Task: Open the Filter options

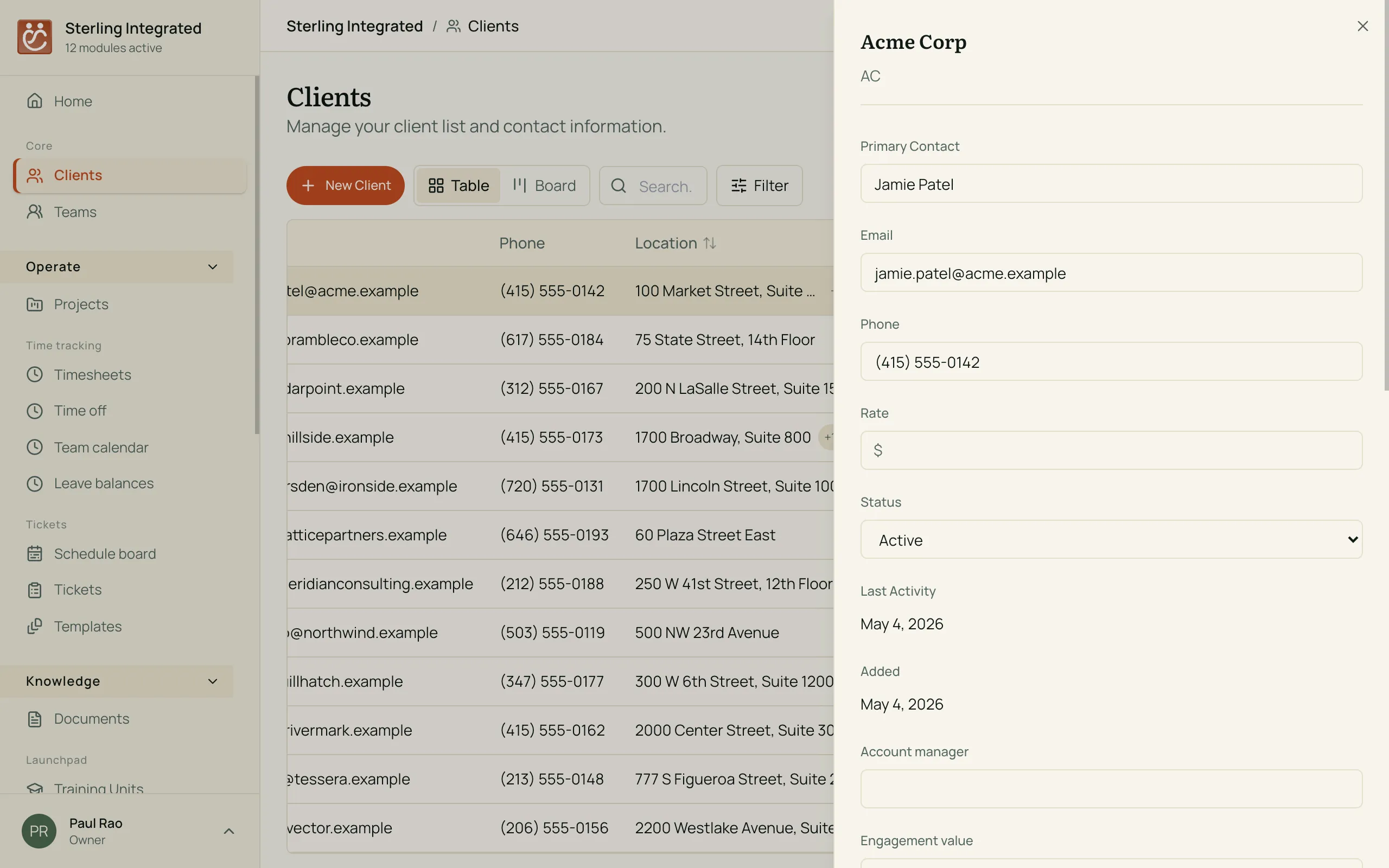Action: pyautogui.click(x=760, y=186)
